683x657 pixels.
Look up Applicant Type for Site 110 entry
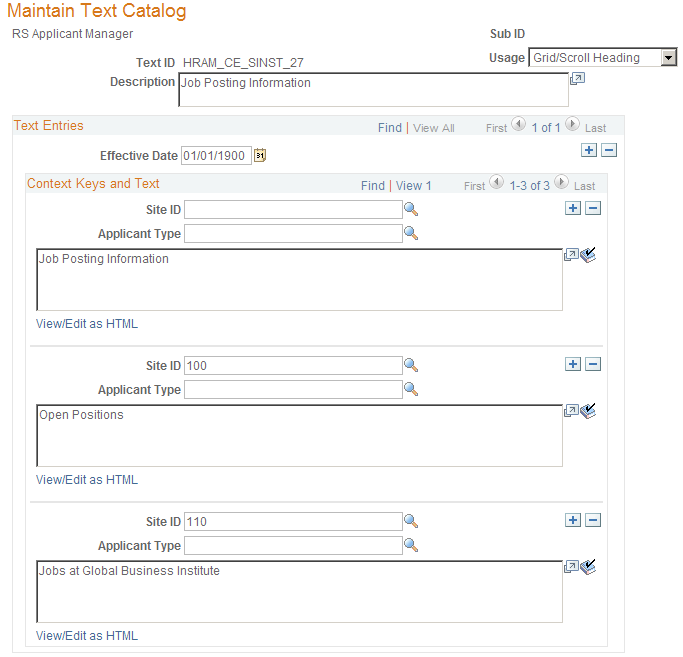point(411,545)
